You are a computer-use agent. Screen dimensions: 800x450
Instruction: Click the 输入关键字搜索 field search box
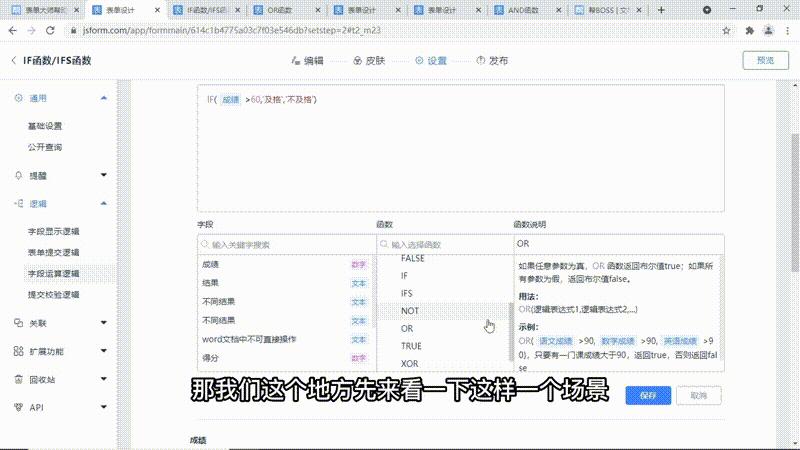click(285, 244)
